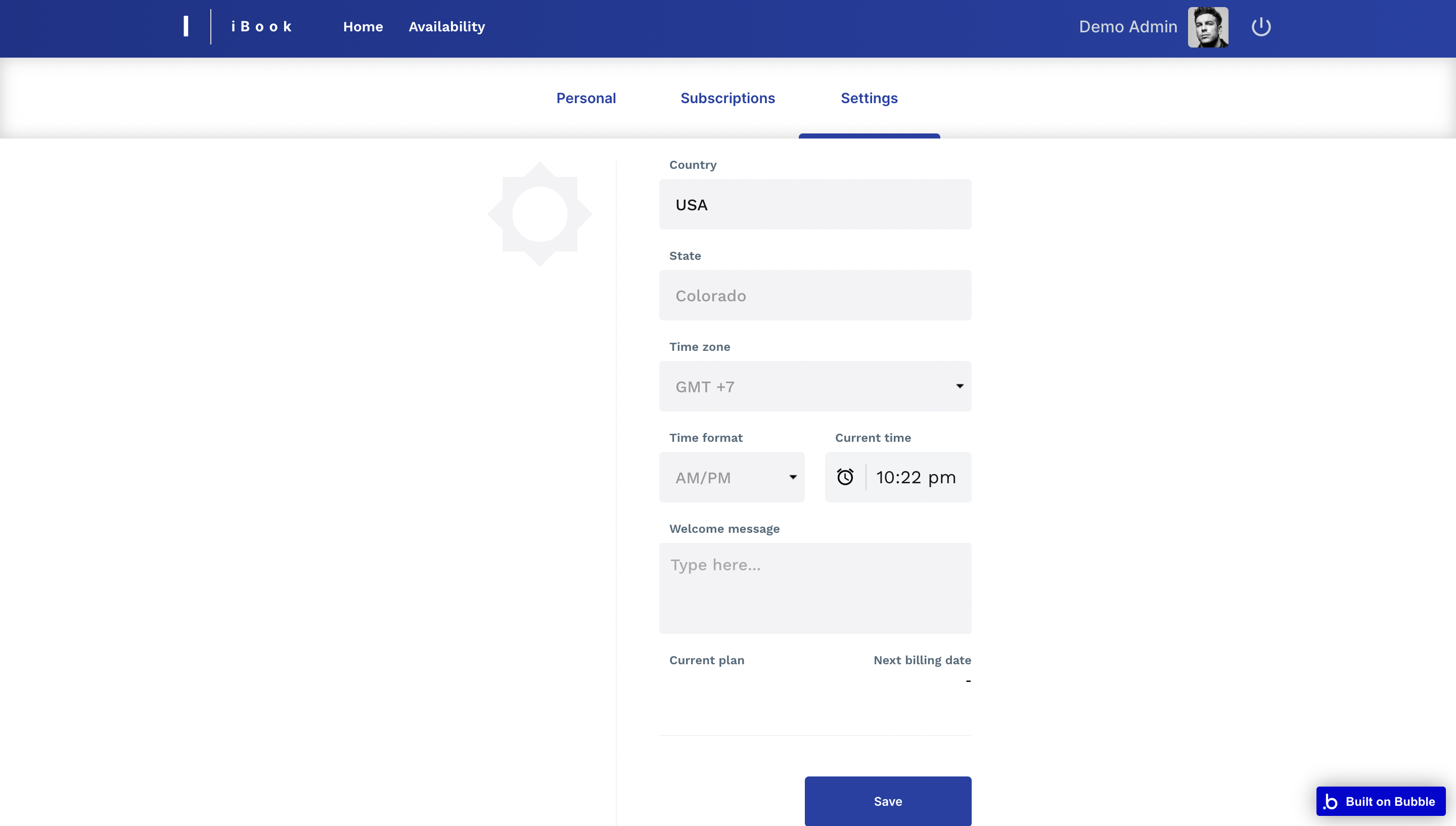Expand the Time format AM/PM dropdown

[731, 477]
